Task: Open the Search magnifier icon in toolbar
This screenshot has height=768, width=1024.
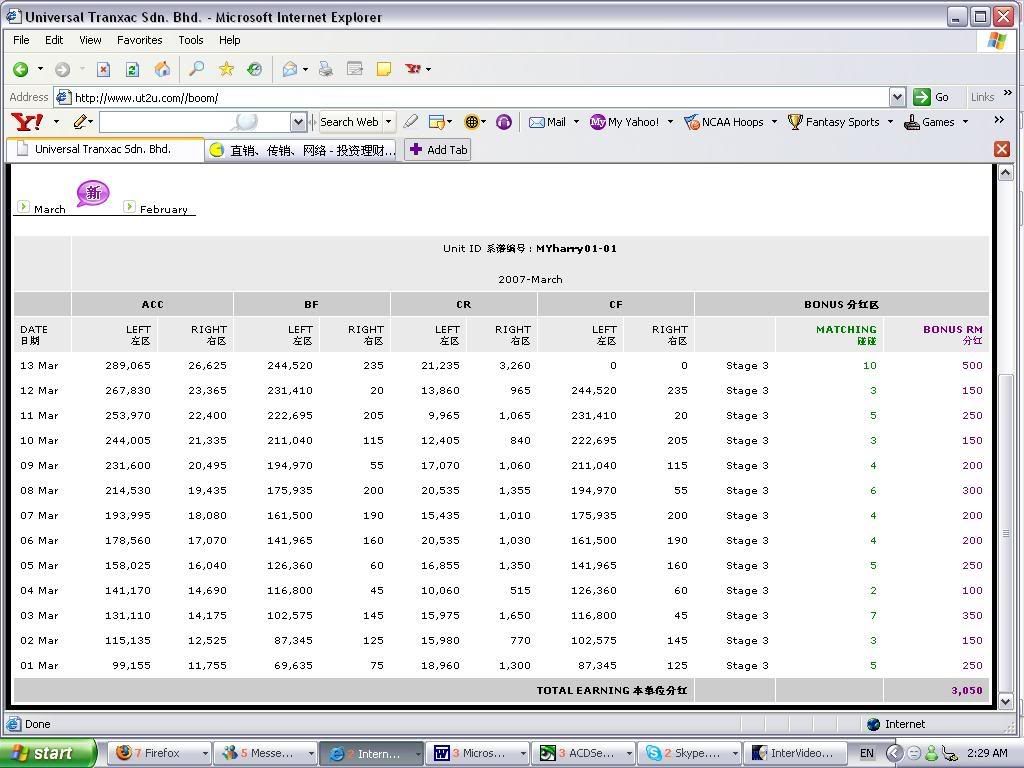Action: click(x=196, y=69)
